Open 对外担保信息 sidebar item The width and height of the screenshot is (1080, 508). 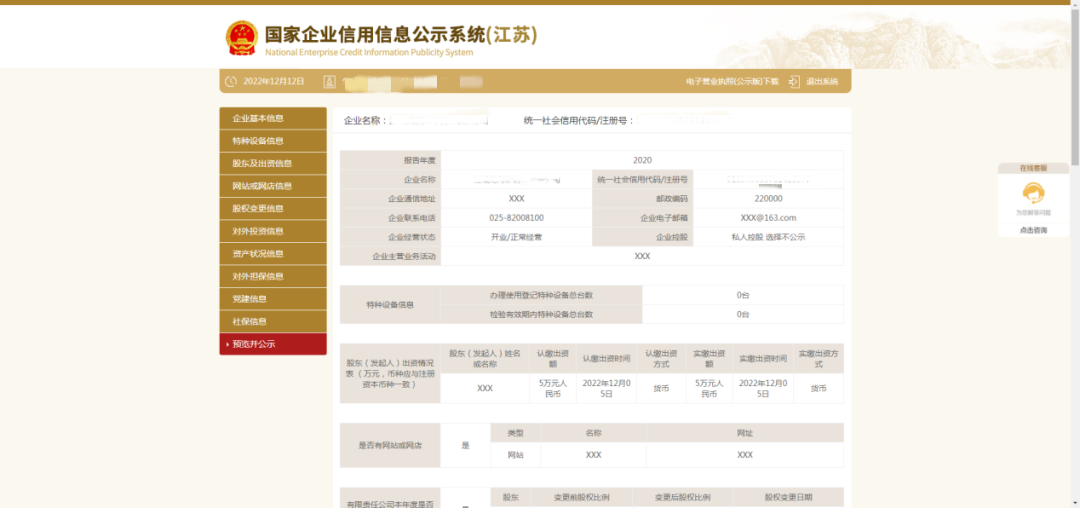pyautogui.click(x=272, y=276)
